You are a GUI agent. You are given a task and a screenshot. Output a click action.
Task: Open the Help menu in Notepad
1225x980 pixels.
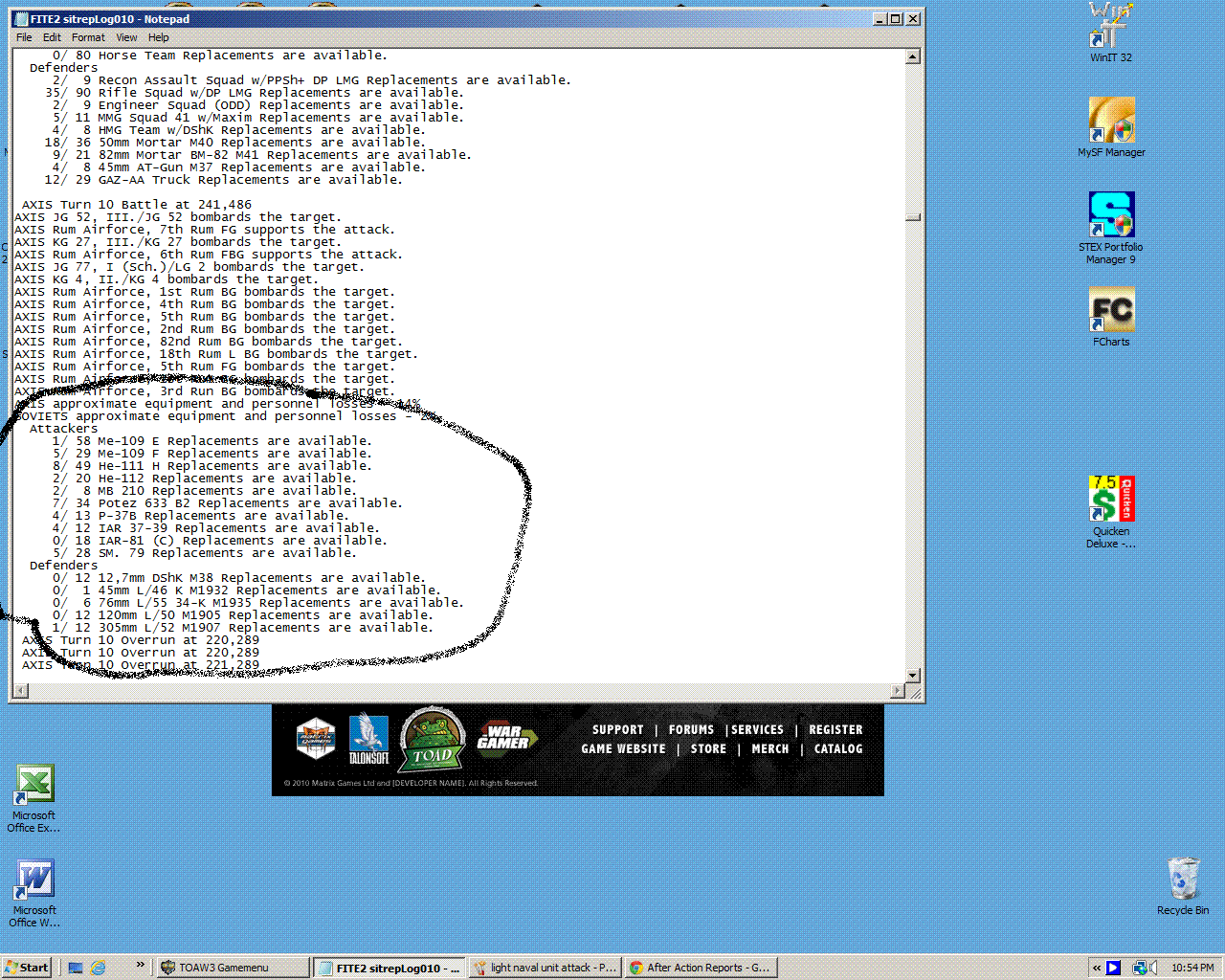(158, 37)
